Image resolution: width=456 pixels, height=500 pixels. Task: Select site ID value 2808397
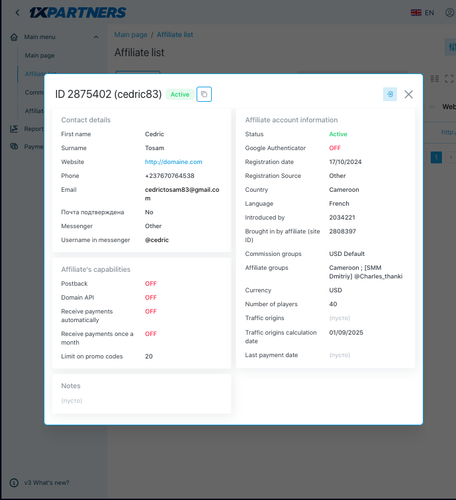(x=342, y=231)
